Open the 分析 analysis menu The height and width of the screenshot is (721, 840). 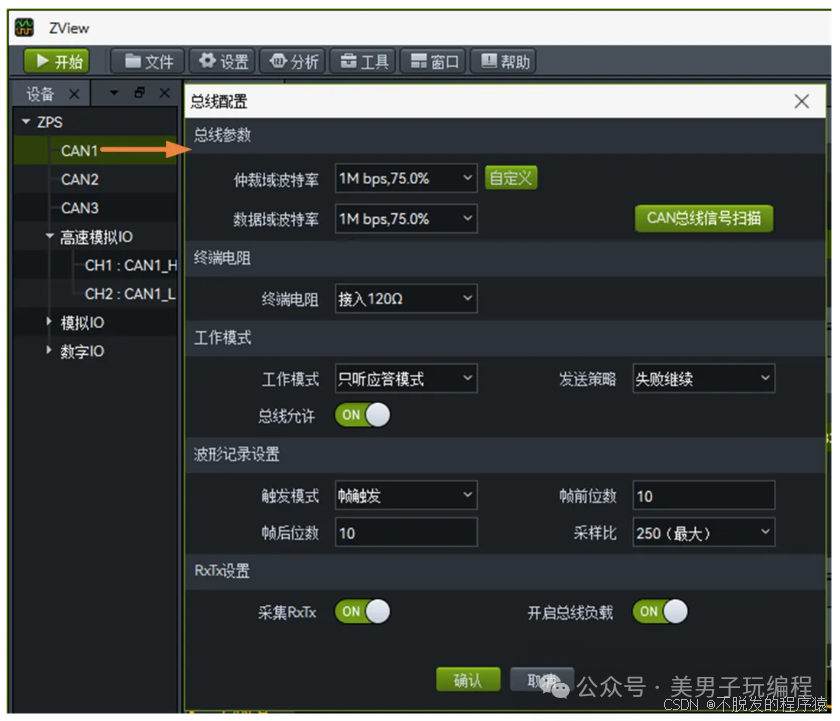click(x=293, y=61)
